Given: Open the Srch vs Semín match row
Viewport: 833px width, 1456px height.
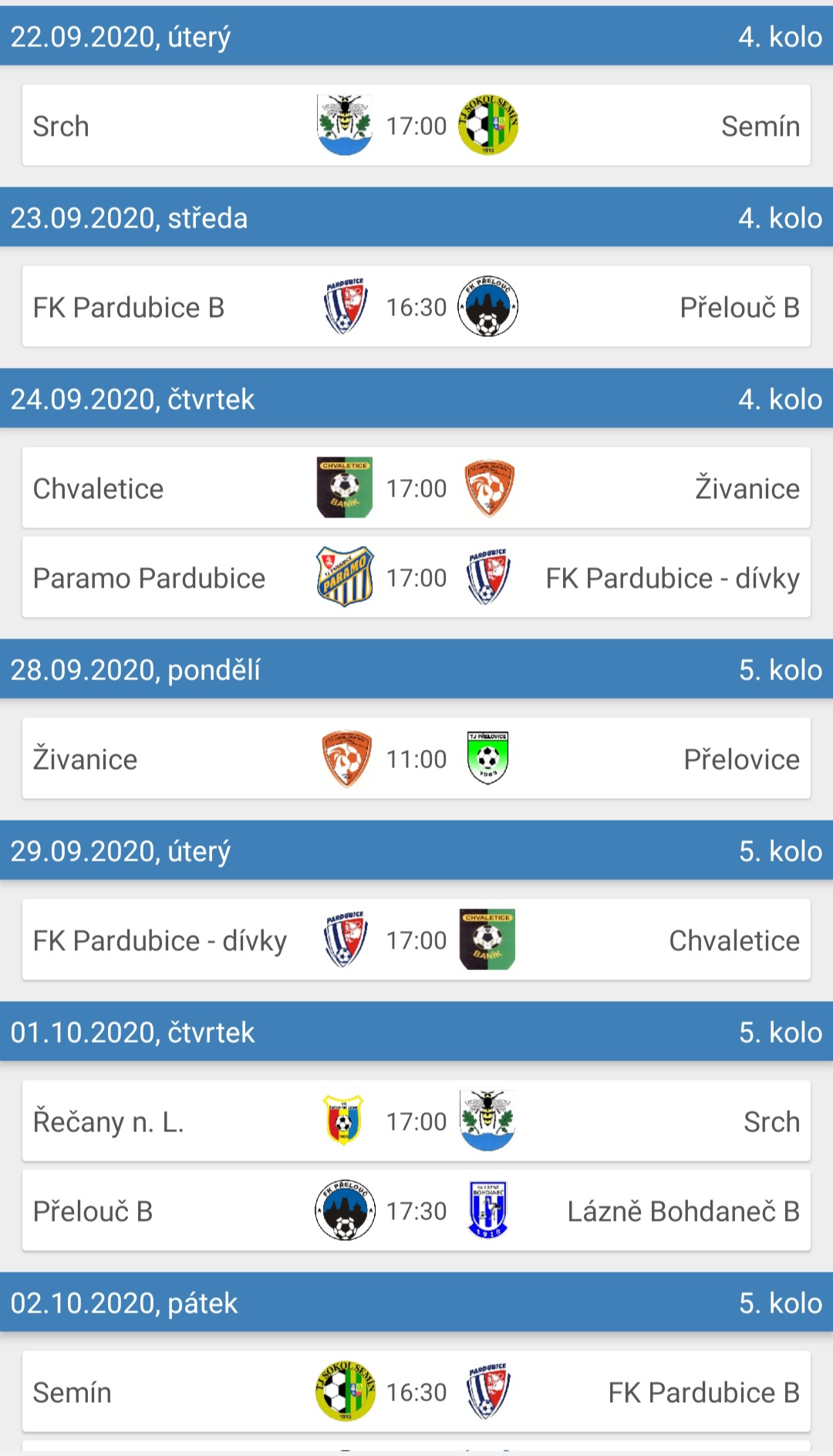Looking at the screenshot, I should click(416, 125).
